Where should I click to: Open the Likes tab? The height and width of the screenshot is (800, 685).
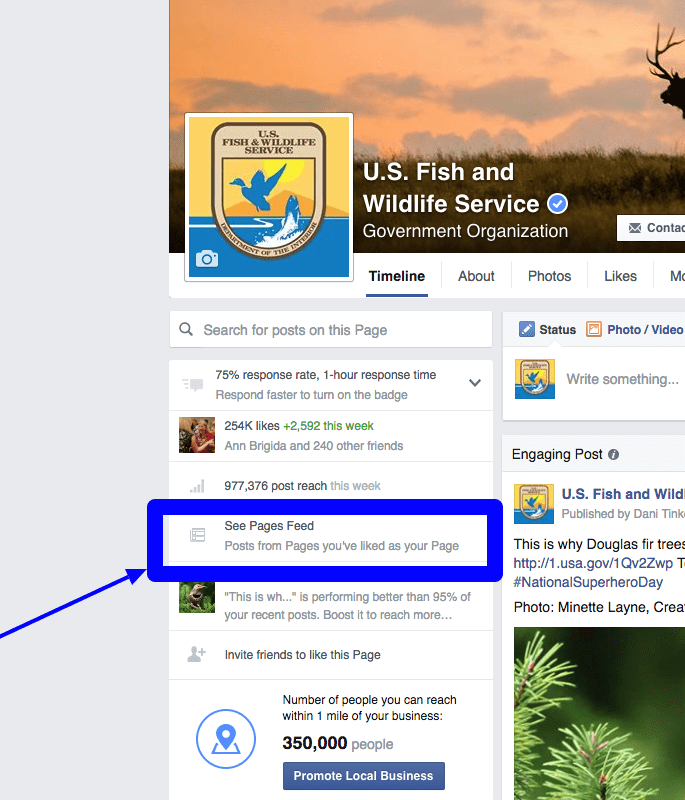[620, 276]
